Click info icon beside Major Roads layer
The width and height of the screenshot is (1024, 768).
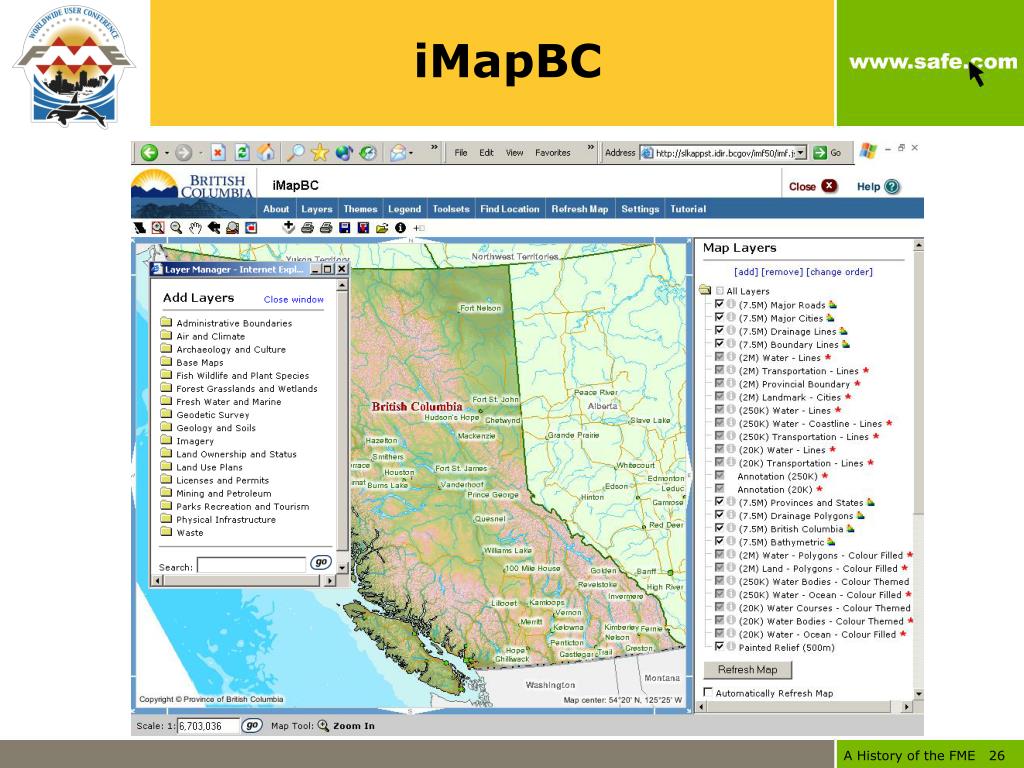[731, 304]
